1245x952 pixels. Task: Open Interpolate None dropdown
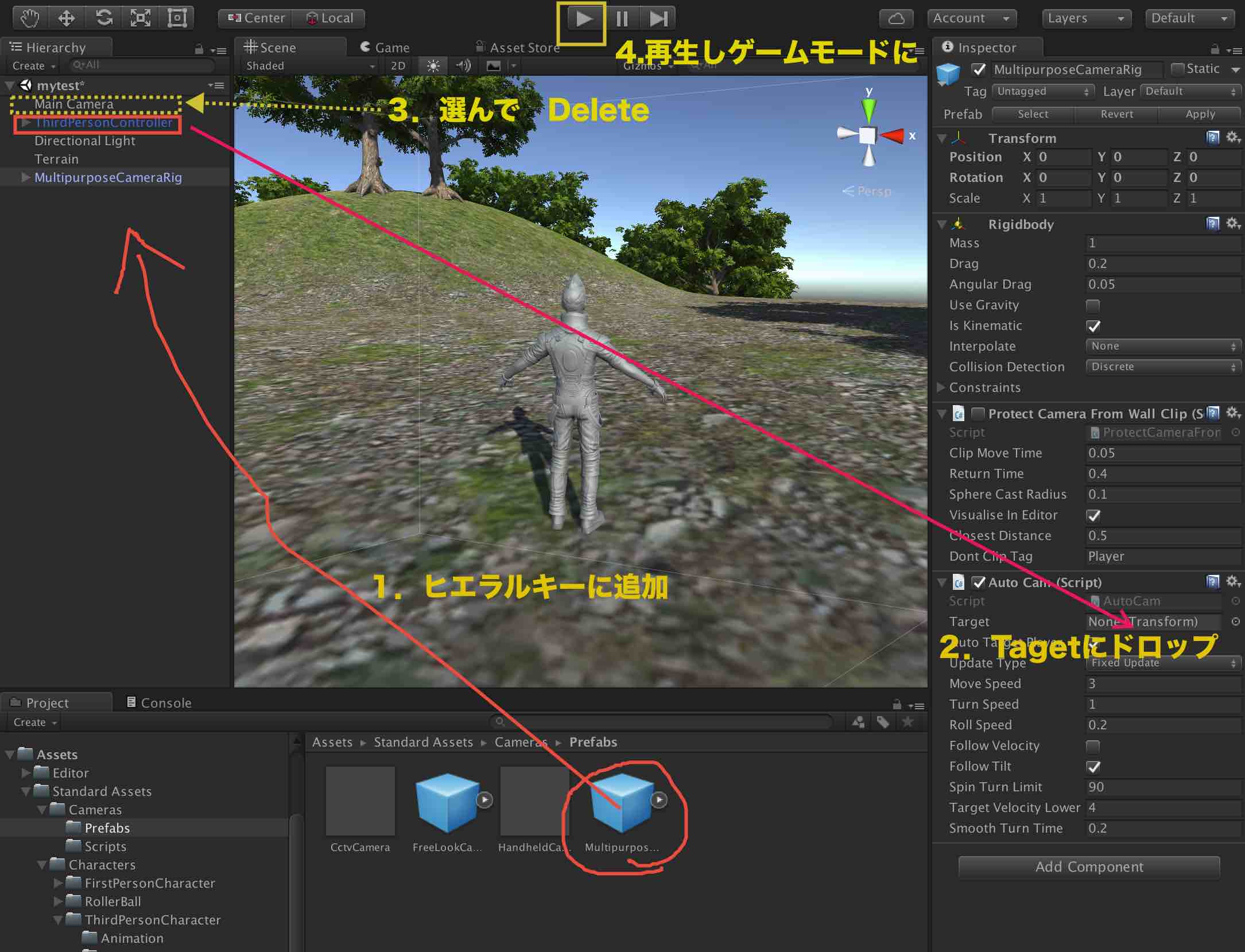coord(1163,346)
